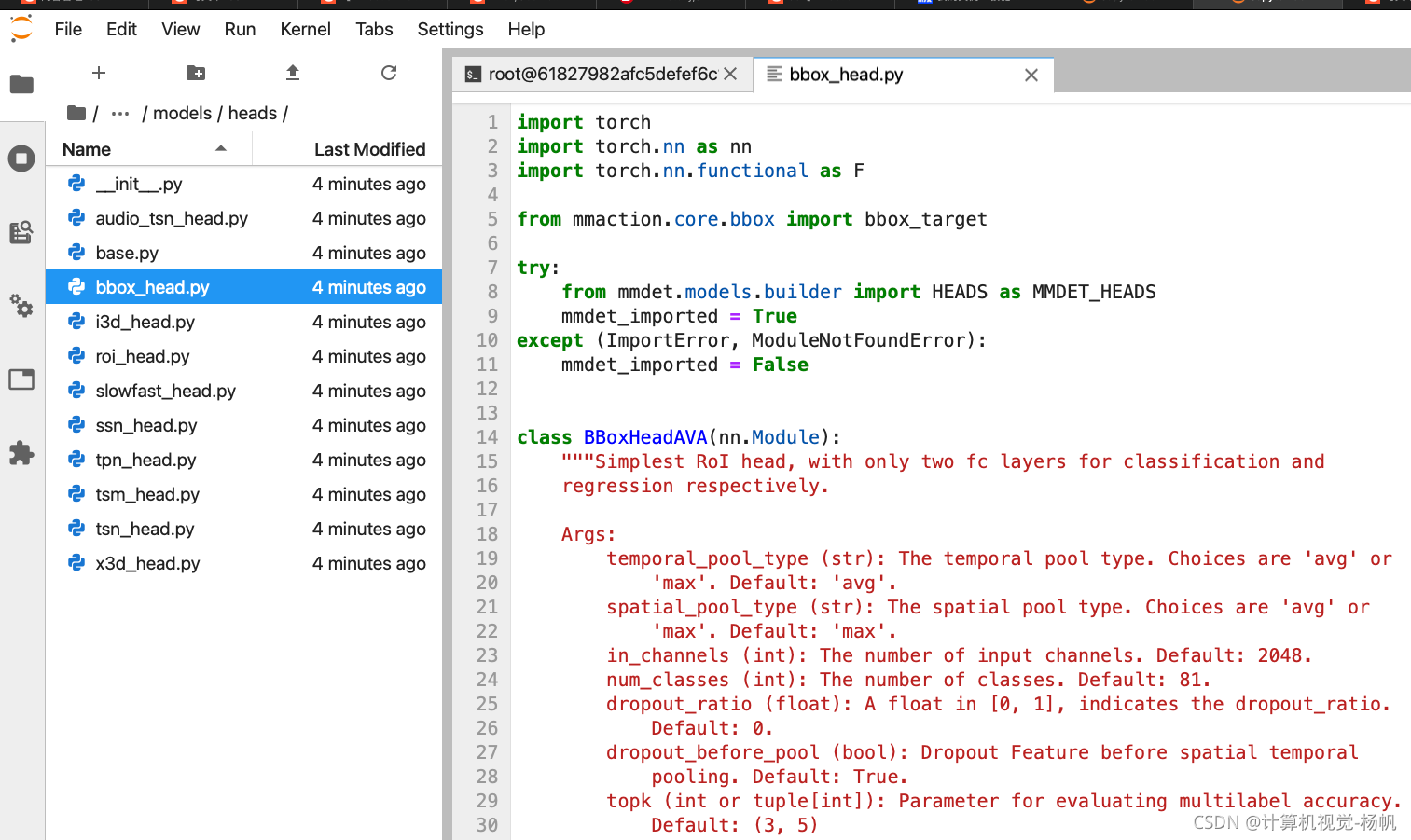Screen dimensions: 1411x840
Task: Open the File menu
Action: 68,29
